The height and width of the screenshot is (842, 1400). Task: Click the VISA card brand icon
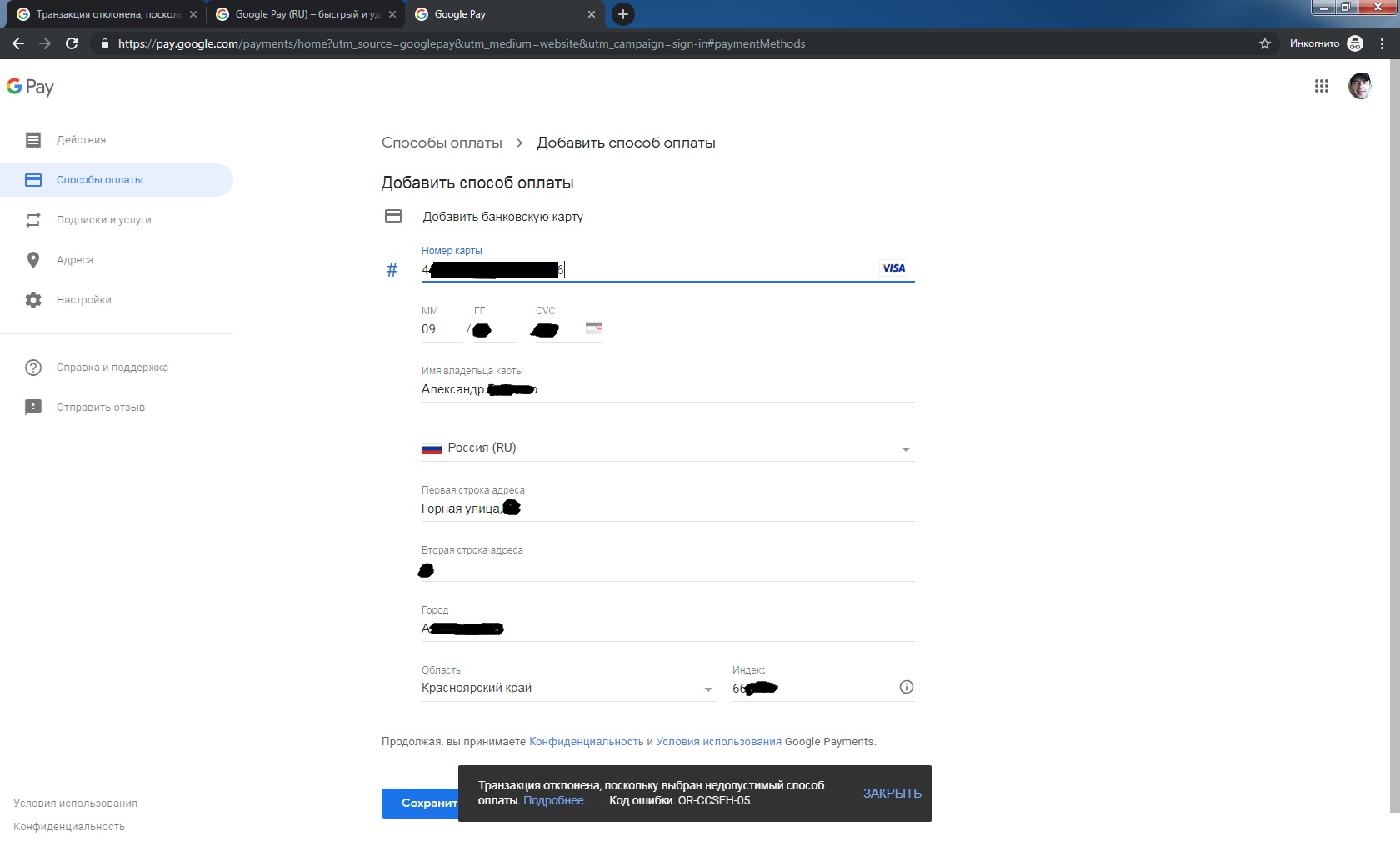[894, 268]
